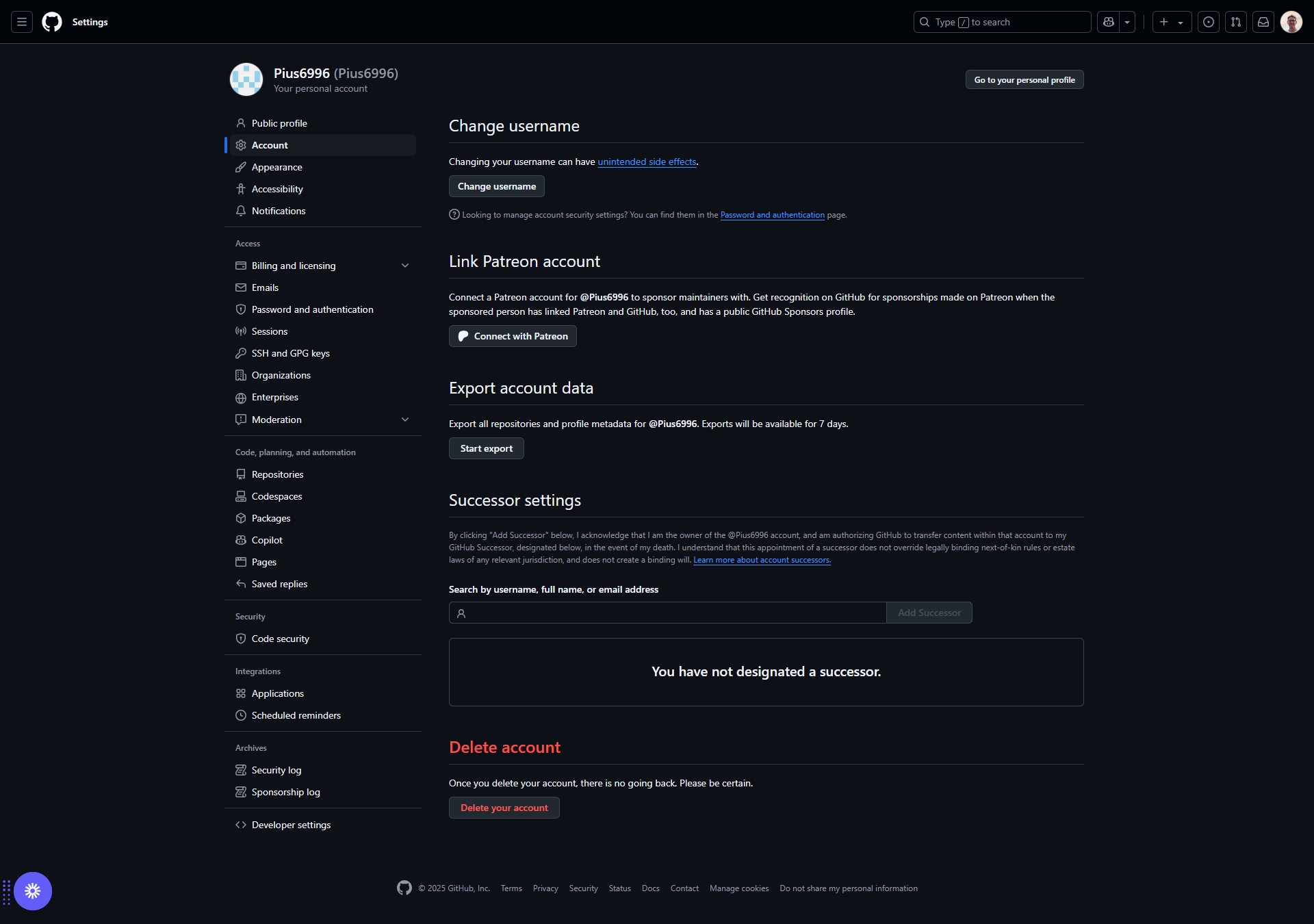Click the Add Successor button

point(929,613)
